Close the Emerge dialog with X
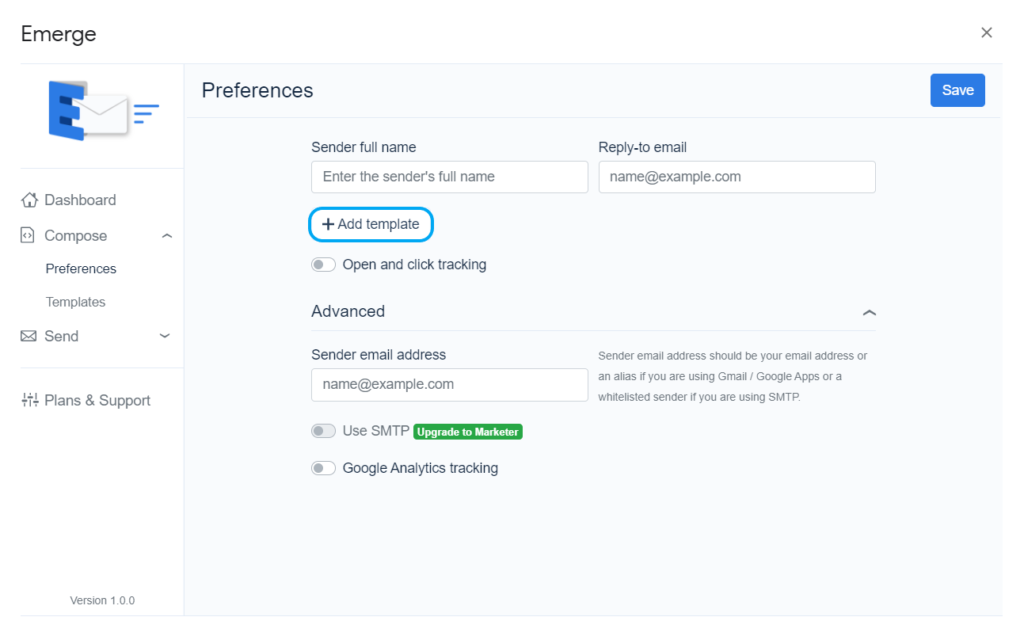Image resolution: width=1024 pixels, height=636 pixels. click(x=986, y=33)
